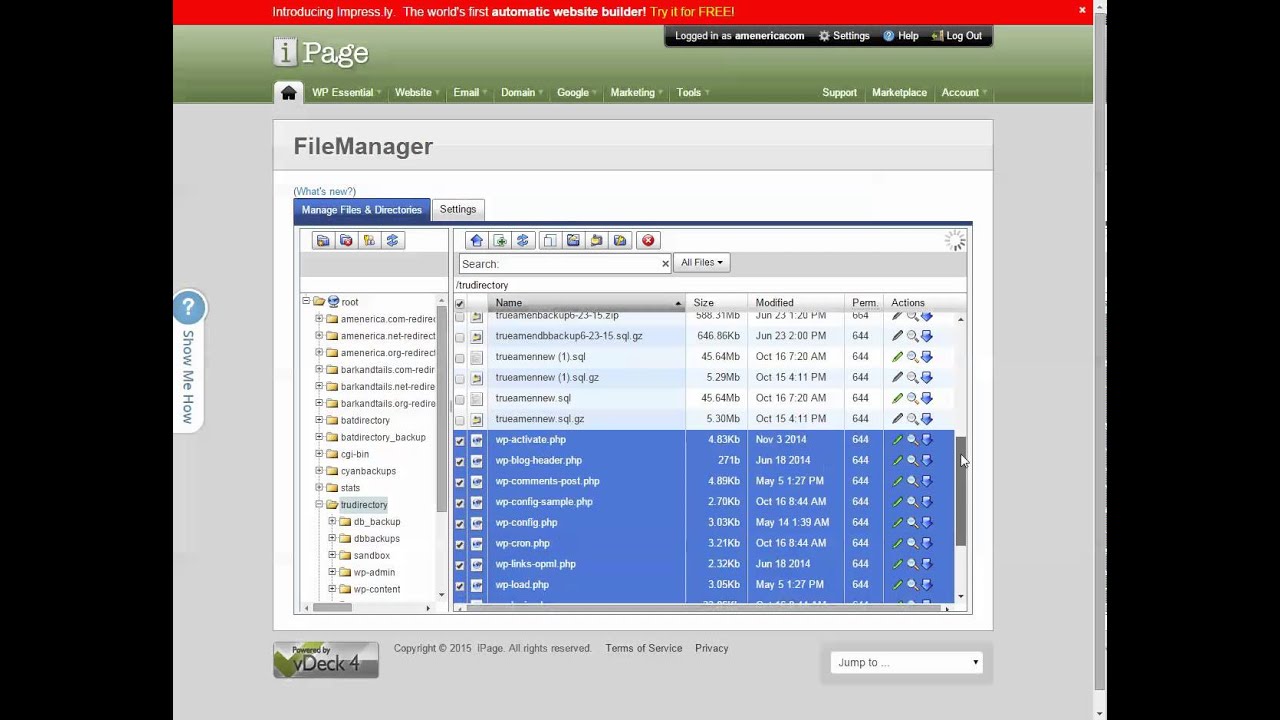
Task: Click the add new file icon in the file toolbar
Action: click(500, 241)
